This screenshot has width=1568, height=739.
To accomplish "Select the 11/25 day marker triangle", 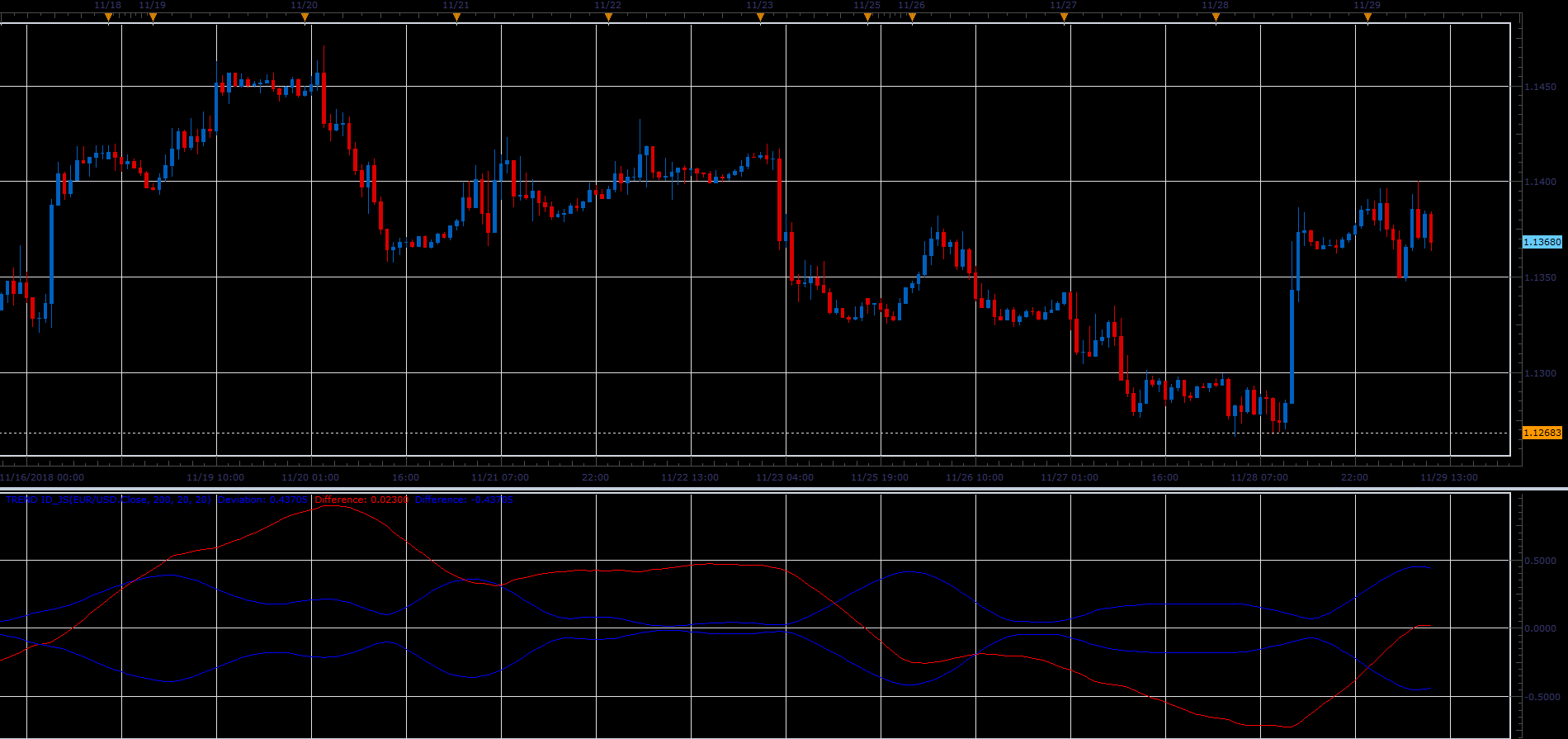I will click(x=867, y=17).
